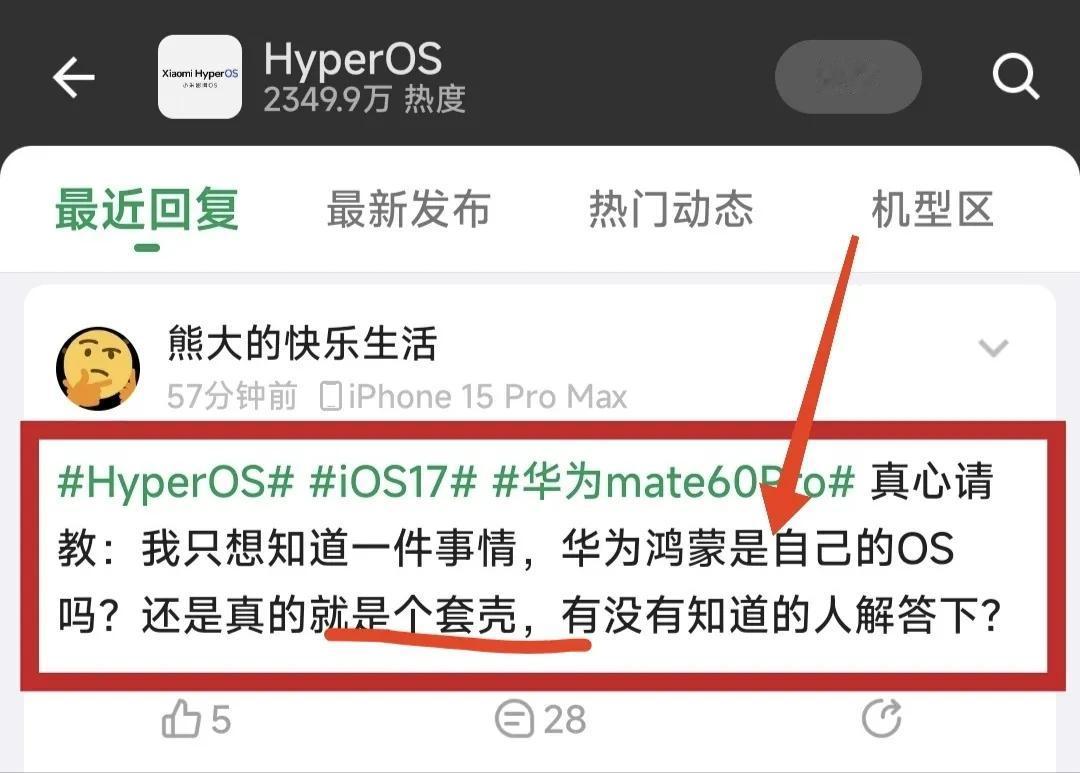The width and height of the screenshot is (1080, 773).
Task: Expand the post options chevron
Action: tap(993, 348)
